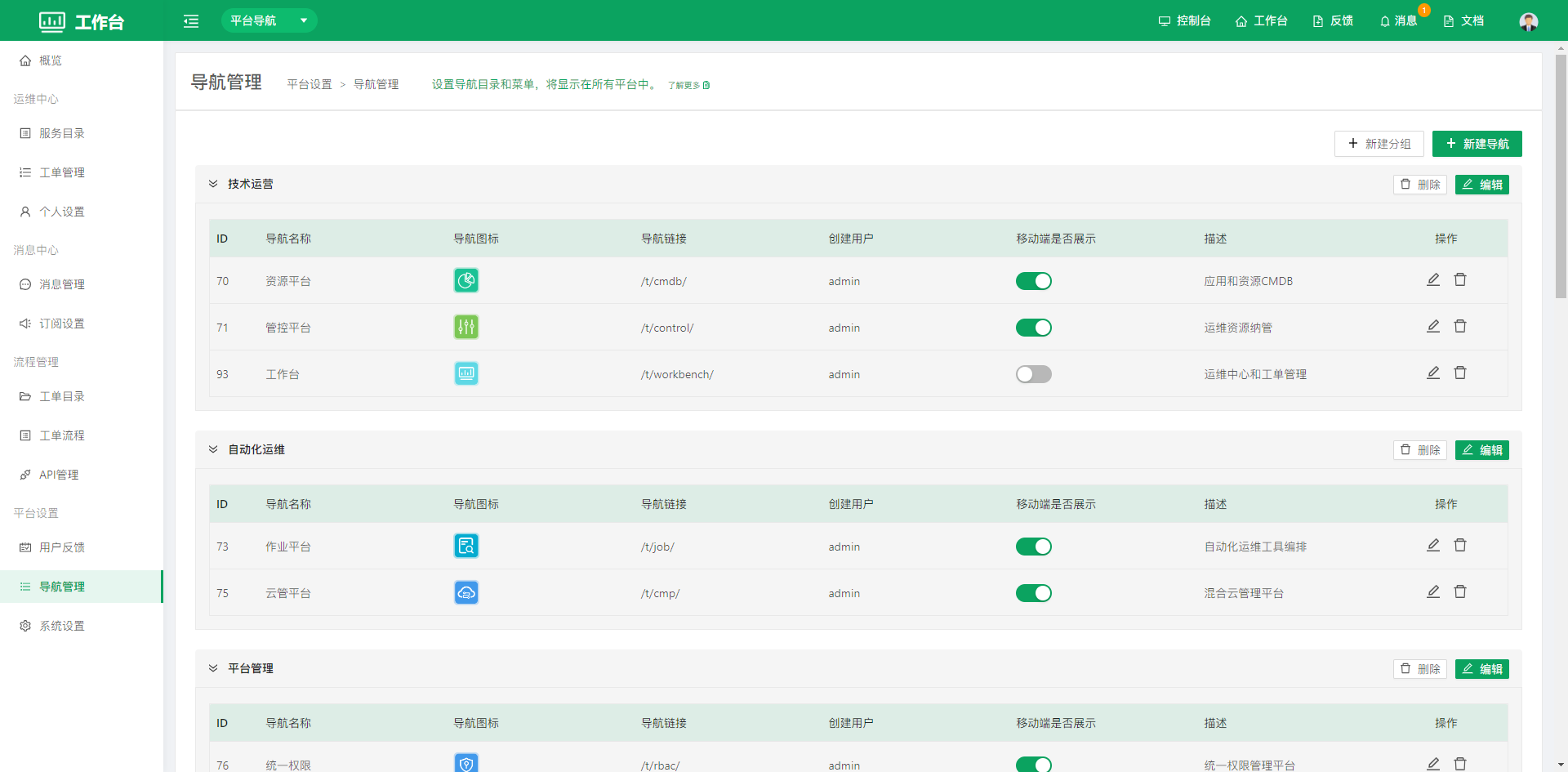Open 服务目录 in the sidebar

[x=82, y=133]
